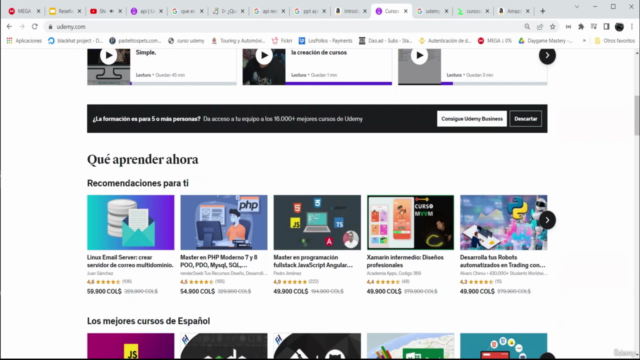640x360 pixels.
Task: Open the Robots de Trading course thumbnail
Action: (504, 222)
